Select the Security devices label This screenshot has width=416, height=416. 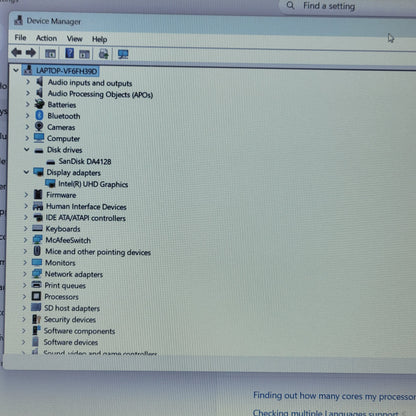tap(70, 320)
